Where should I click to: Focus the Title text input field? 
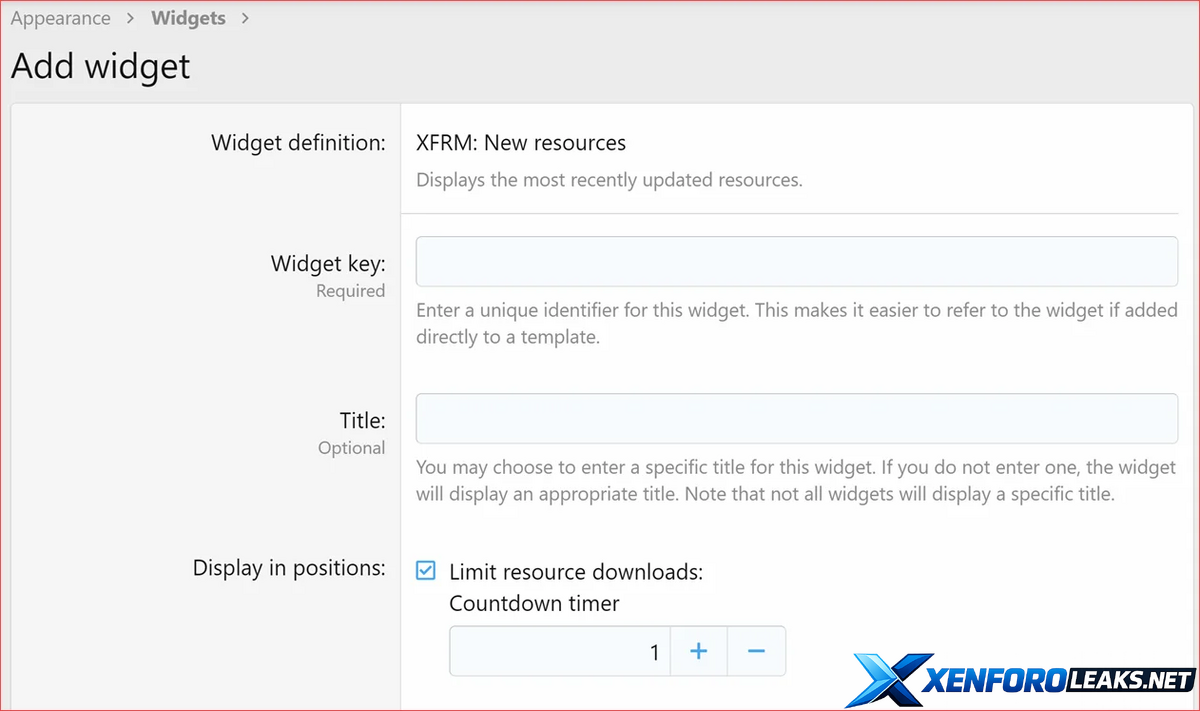pos(796,418)
